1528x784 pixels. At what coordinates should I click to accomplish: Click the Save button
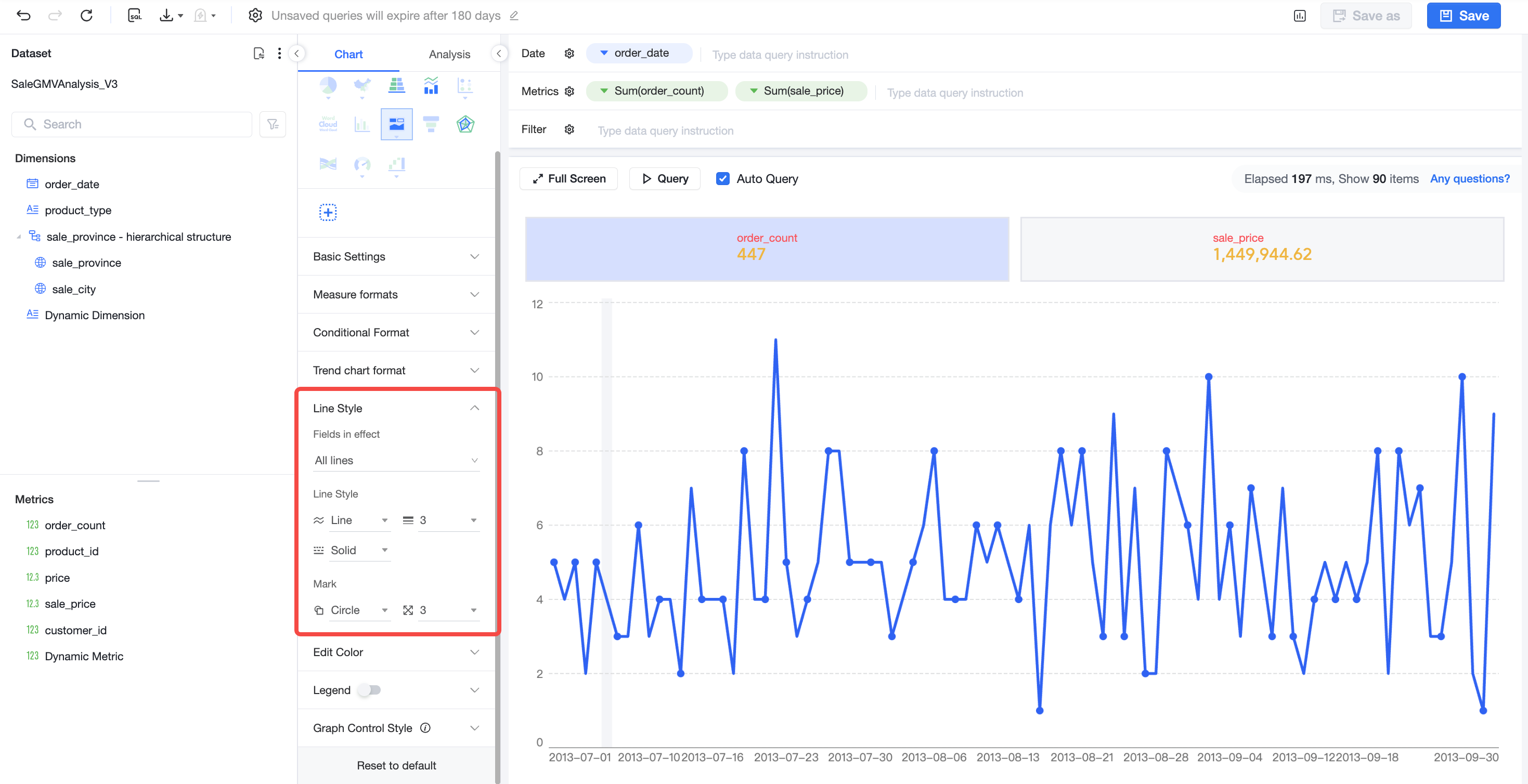click(x=1464, y=16)
